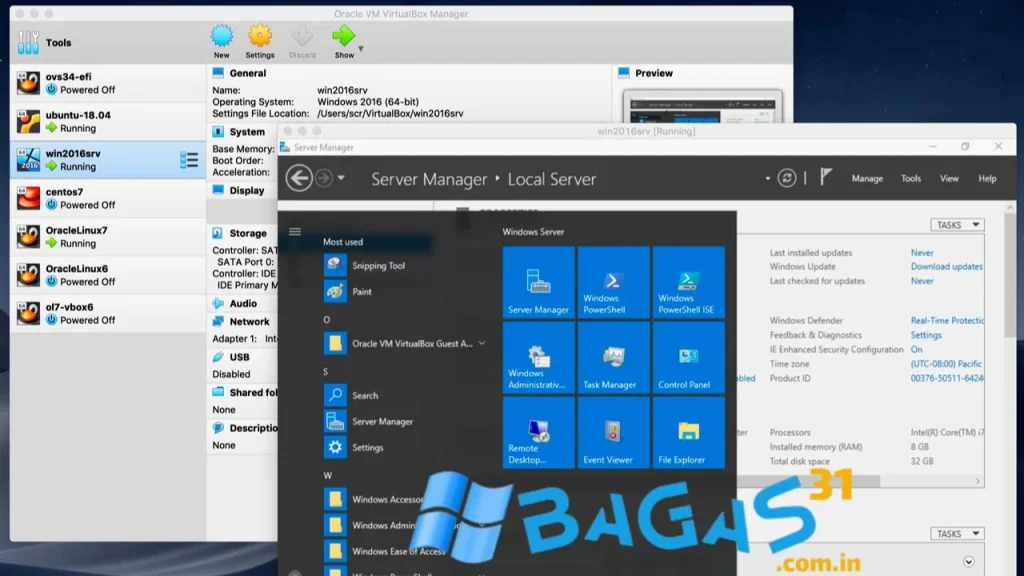Open the Windows PowerShell tile
Viewport: 1024px width, 576px height.
(x=613, y=282)
